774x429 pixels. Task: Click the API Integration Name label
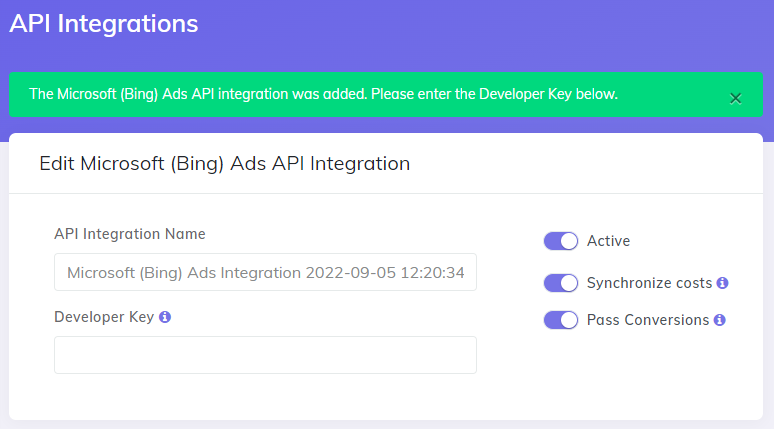click(x=130, y=234)
